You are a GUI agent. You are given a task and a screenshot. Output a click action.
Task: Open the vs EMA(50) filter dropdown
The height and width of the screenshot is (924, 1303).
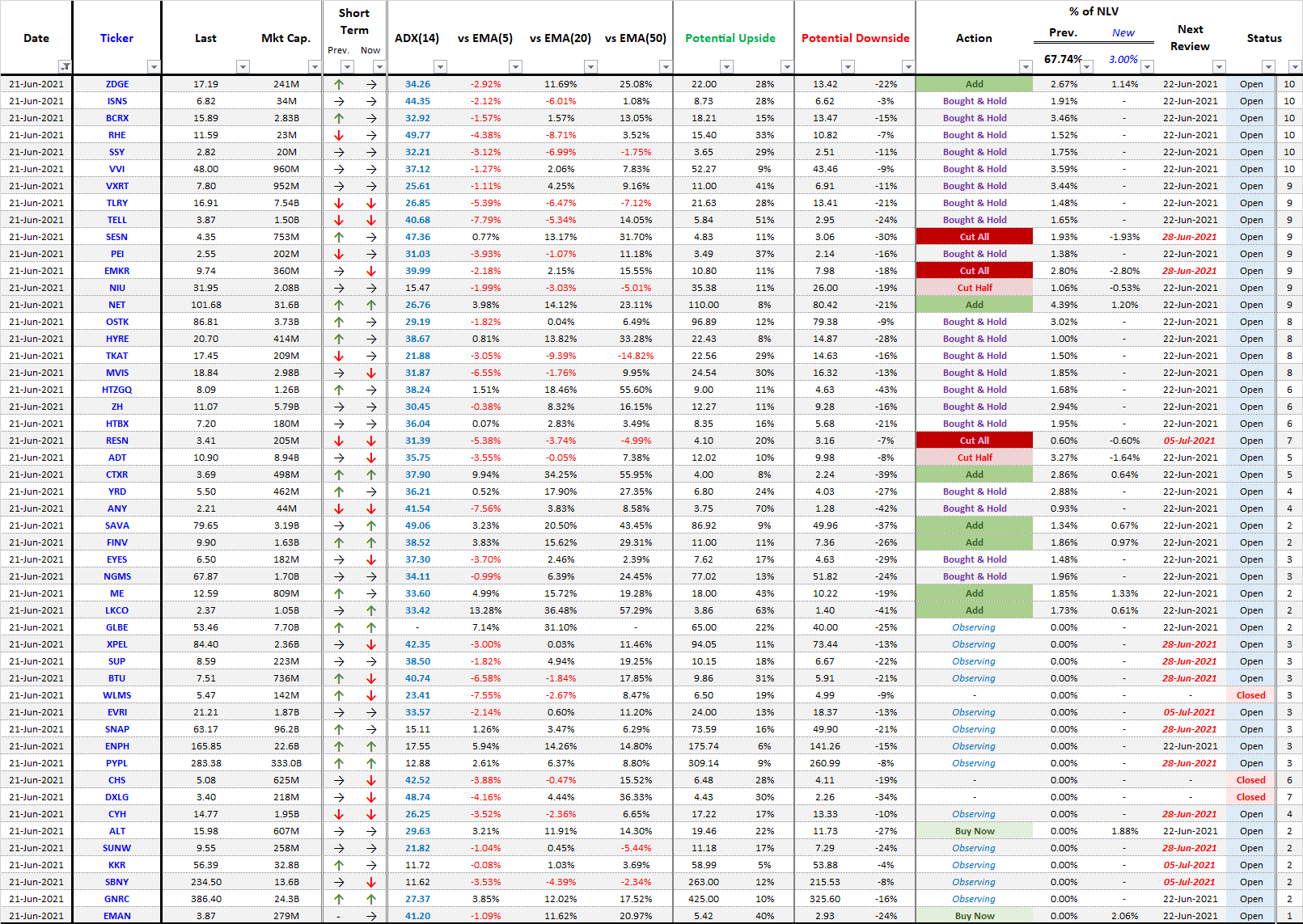665,66
